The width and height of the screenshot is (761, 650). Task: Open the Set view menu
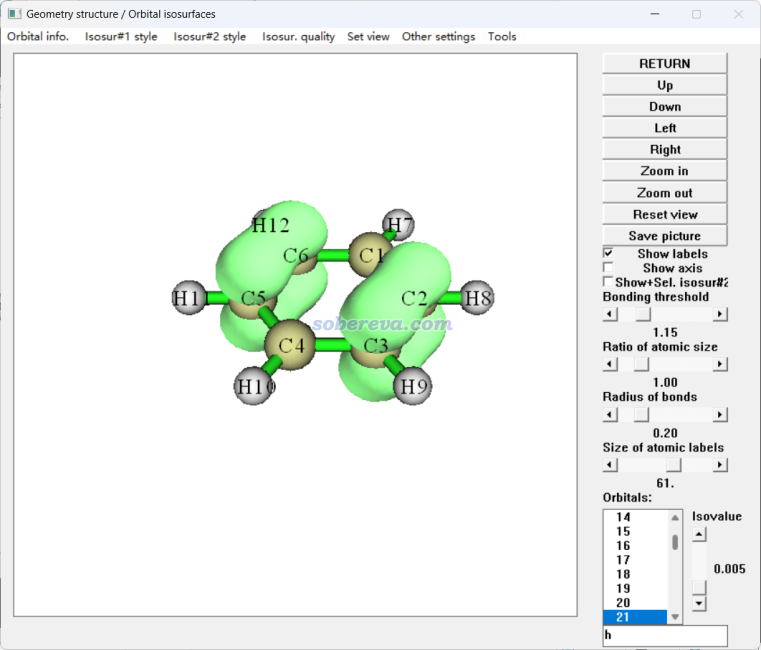[368, 36]
